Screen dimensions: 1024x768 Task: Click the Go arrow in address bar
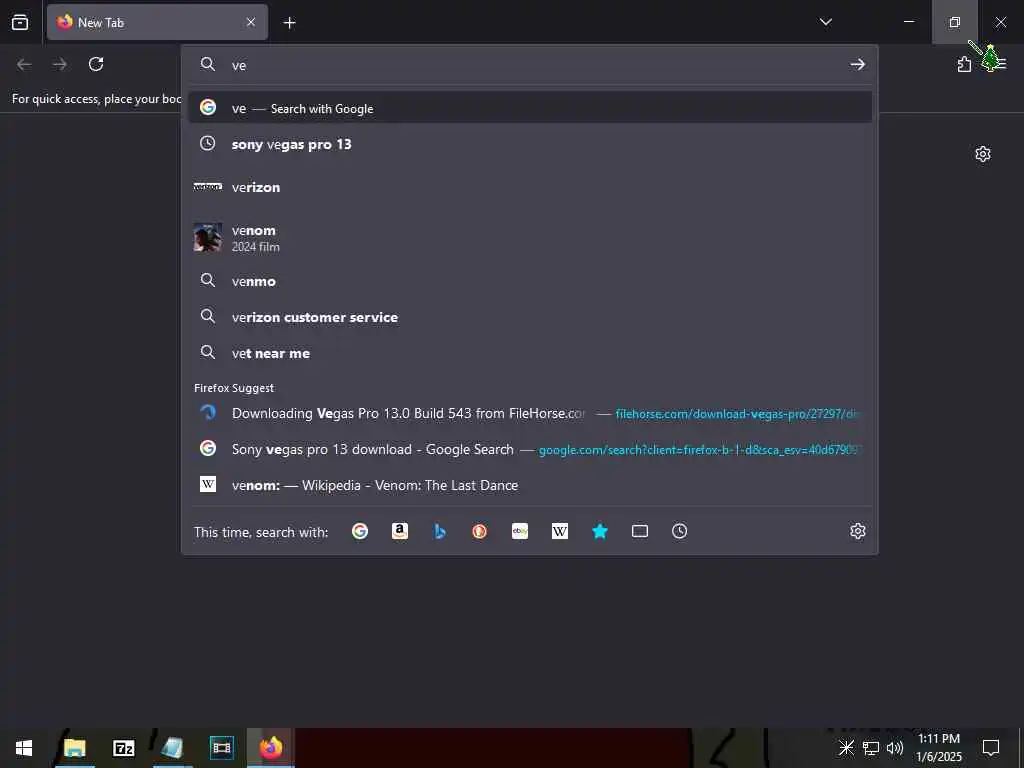click(857, 64)
